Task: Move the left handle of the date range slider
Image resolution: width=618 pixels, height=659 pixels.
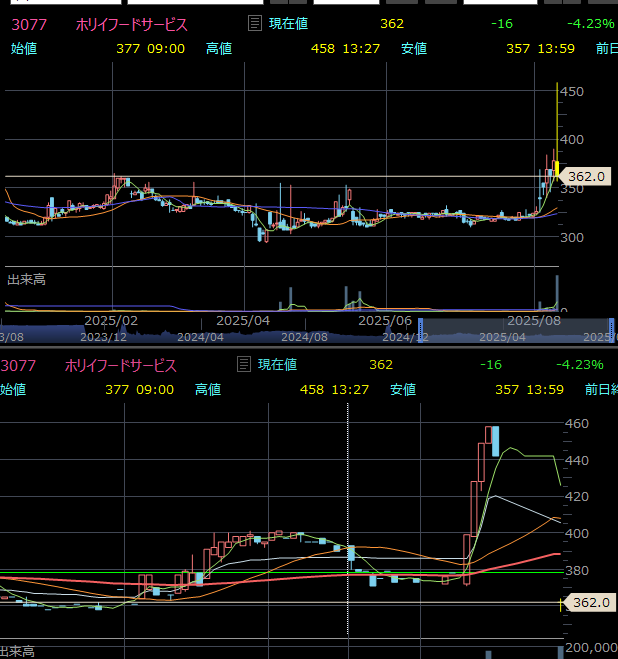Action: tap(420, 330)
